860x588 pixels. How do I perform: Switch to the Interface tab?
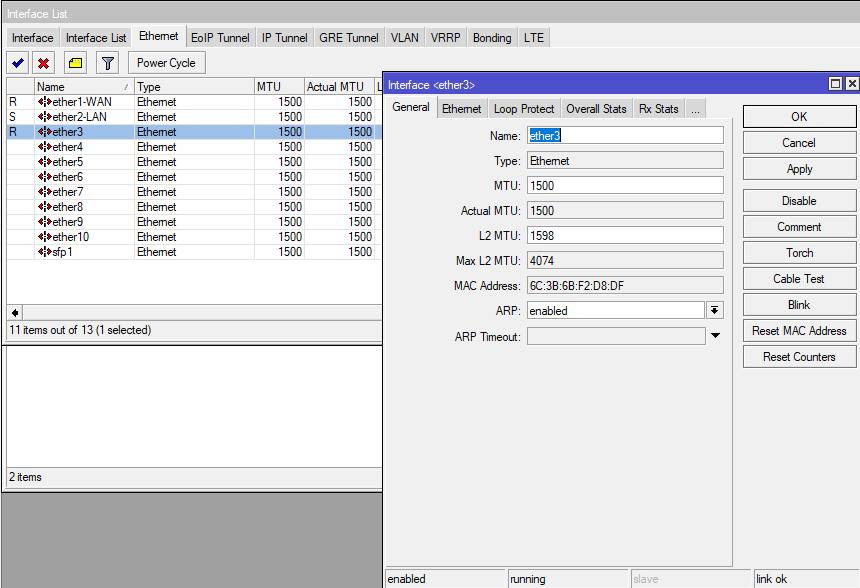click(32, 38)
